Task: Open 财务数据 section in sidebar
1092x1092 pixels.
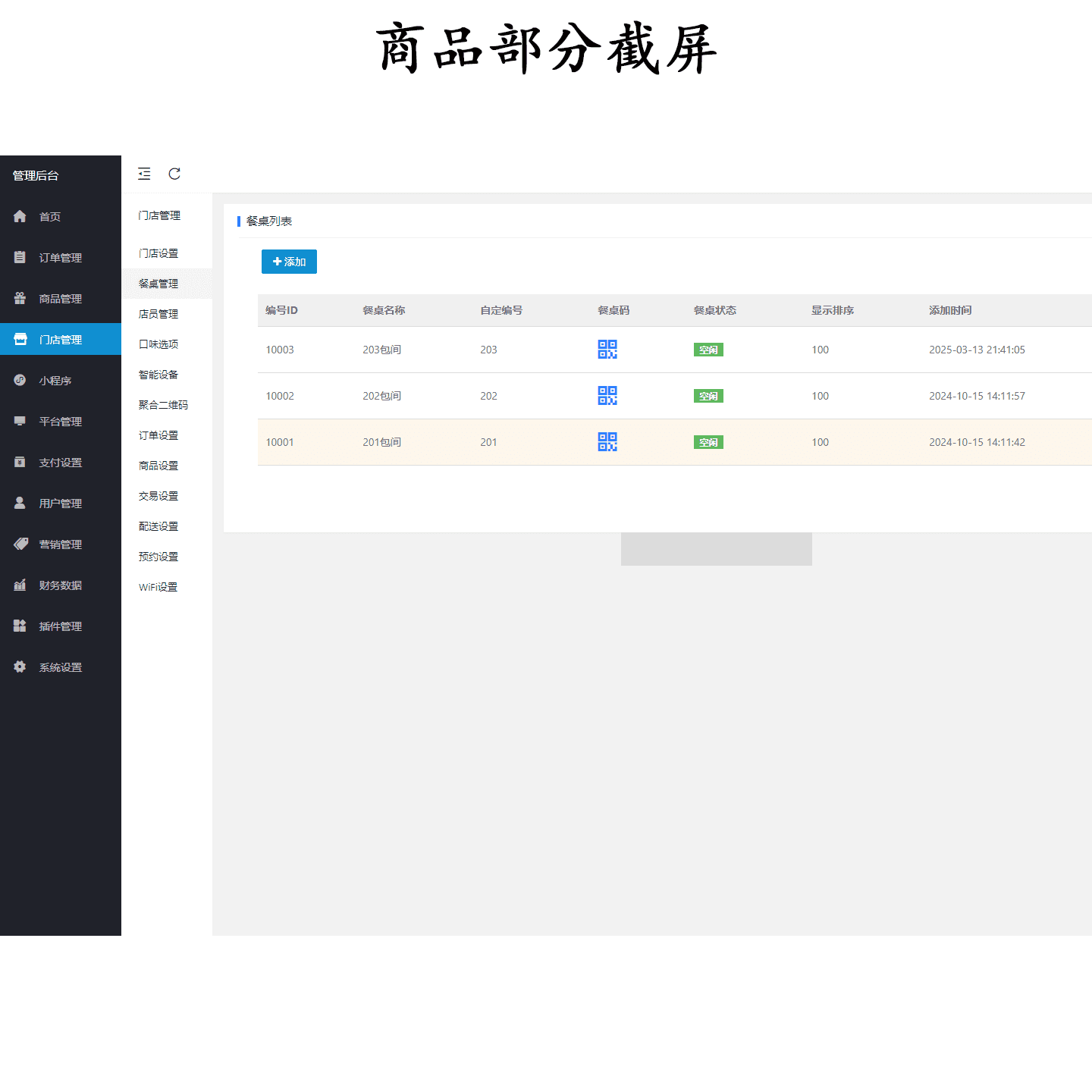Action: click(x=20, y=585)
